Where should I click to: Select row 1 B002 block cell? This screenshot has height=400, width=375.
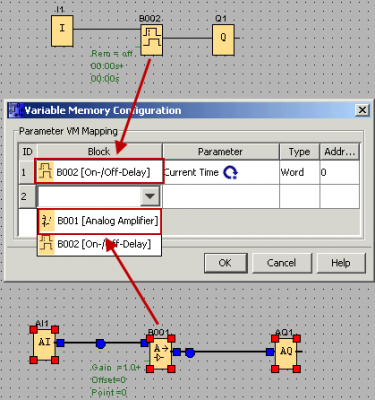point(99,172)
